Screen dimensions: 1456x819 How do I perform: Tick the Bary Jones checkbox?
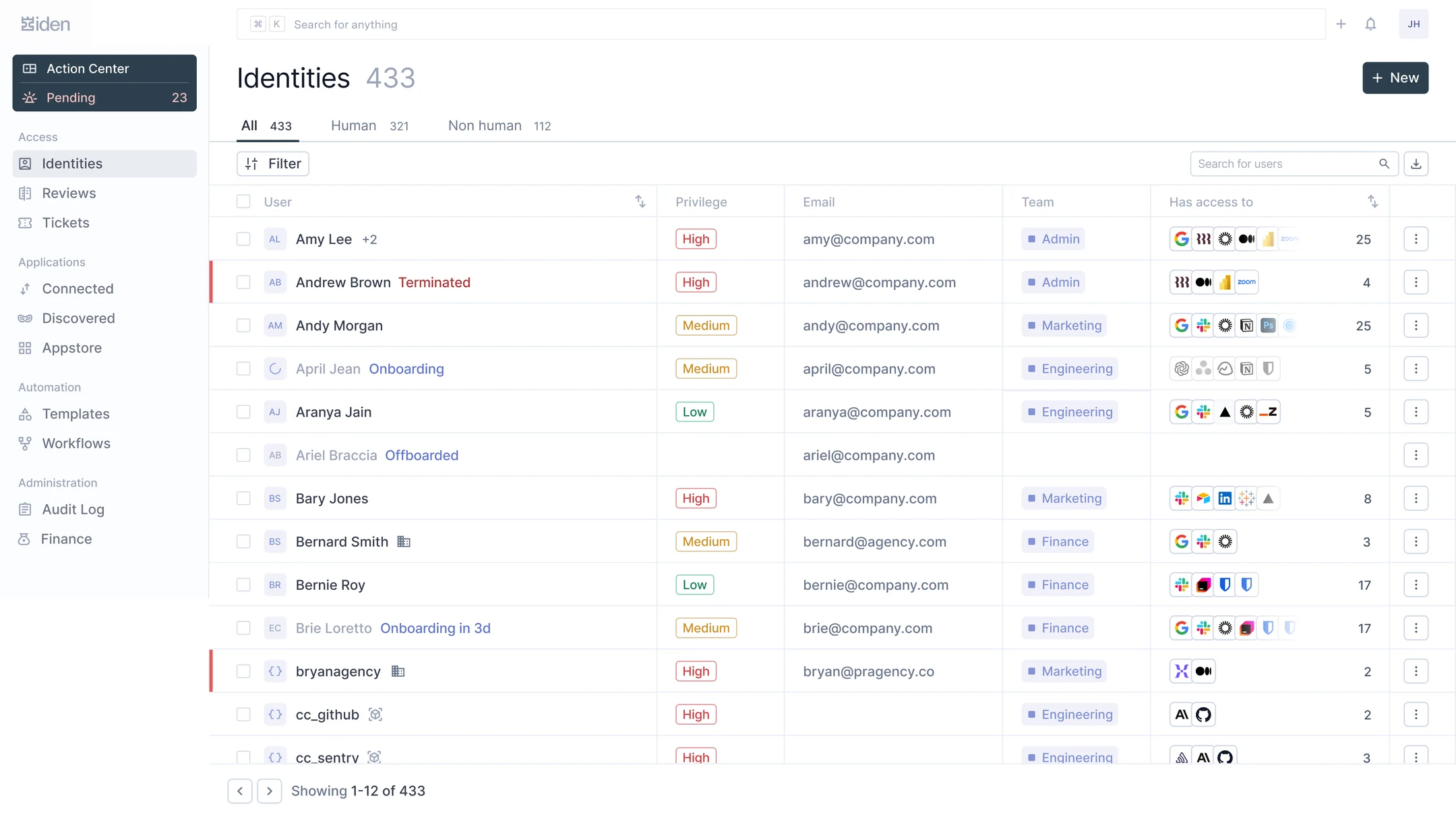[x=243, y=499]
